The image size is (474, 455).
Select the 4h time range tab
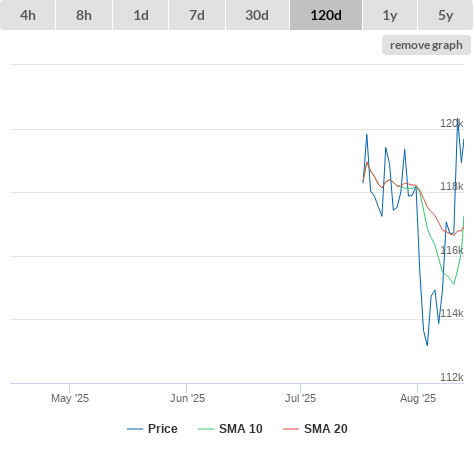point(28,15)
